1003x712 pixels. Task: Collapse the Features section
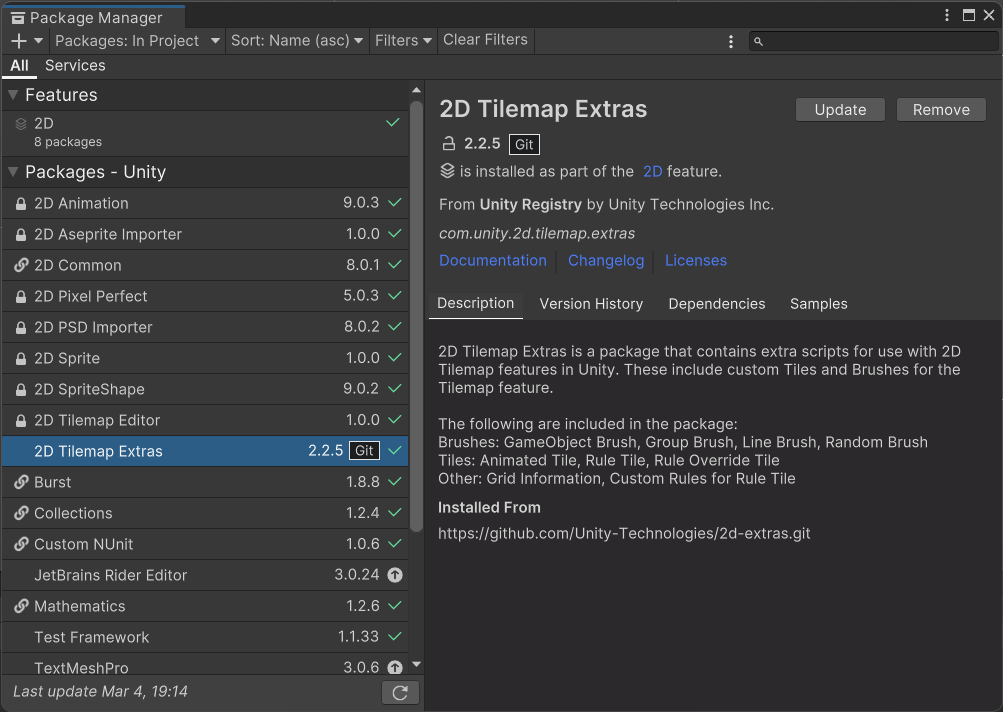coord(13,95)
